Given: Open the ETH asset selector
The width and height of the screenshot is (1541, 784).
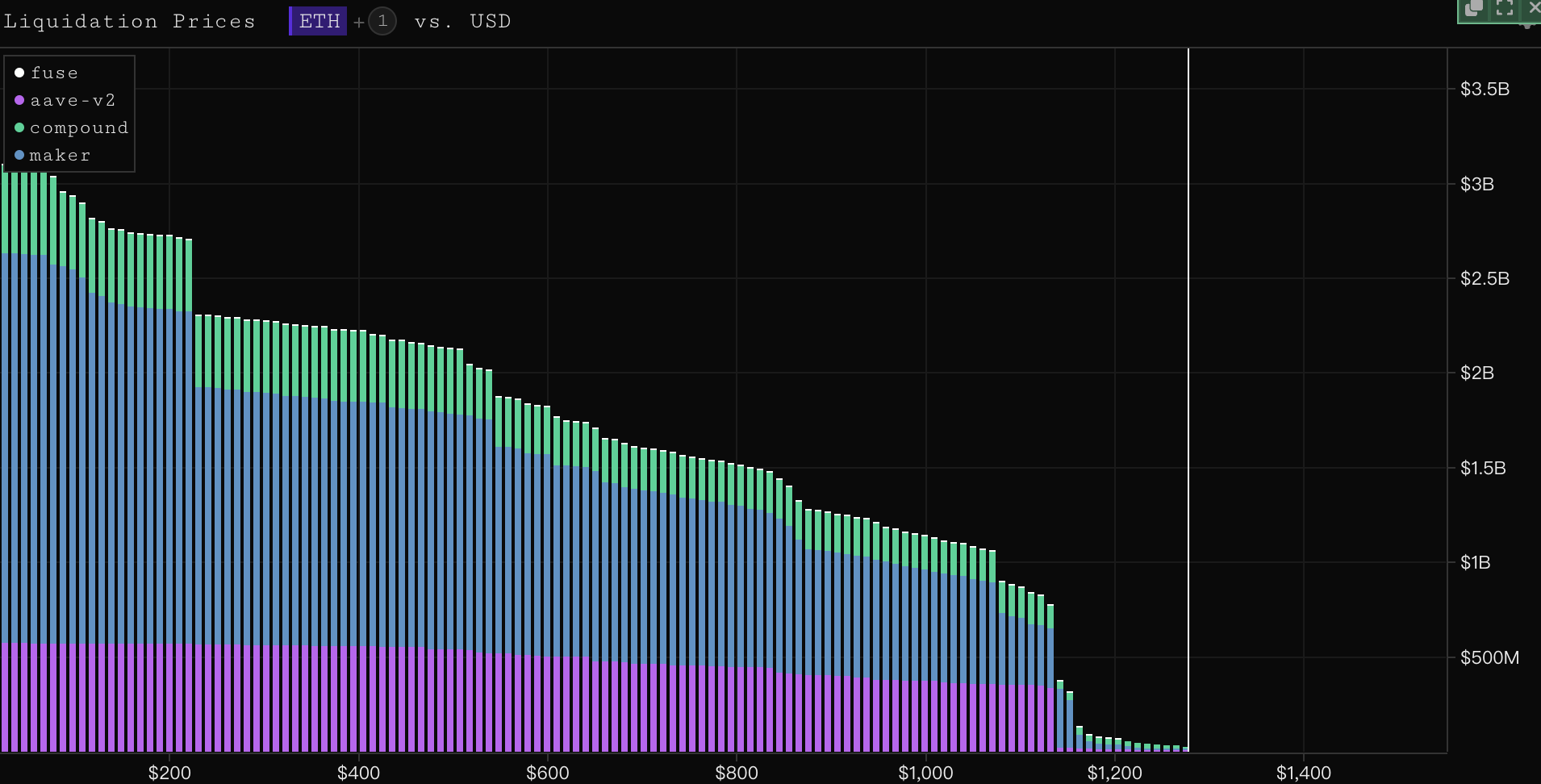Looking at the screenshot, I should click(319, 22).
